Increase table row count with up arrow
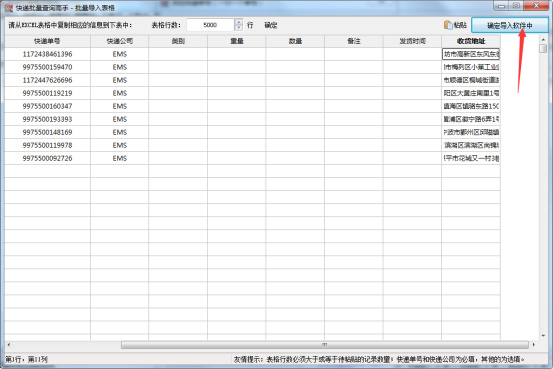This screenshot has height=369, width=553. click(239, 22)
